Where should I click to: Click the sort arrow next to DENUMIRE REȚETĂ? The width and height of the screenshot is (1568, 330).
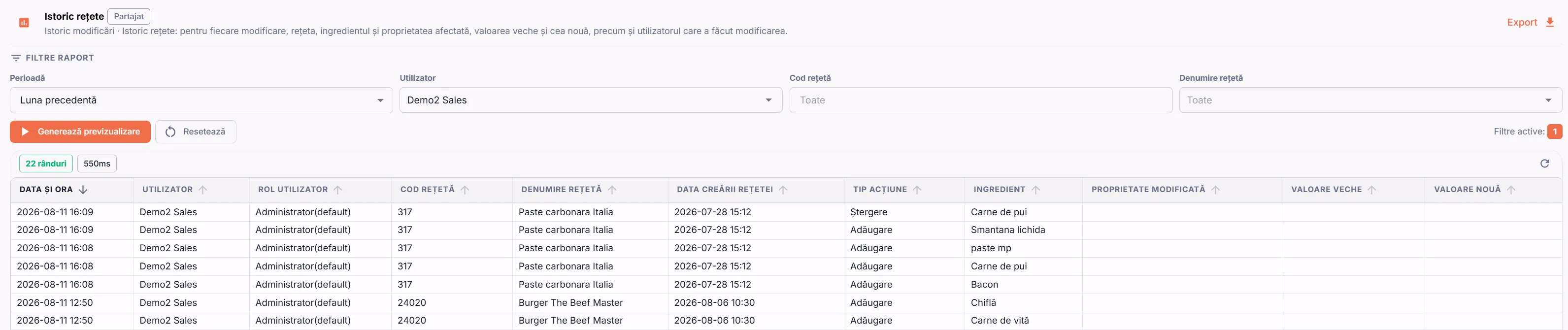(612, 190)
